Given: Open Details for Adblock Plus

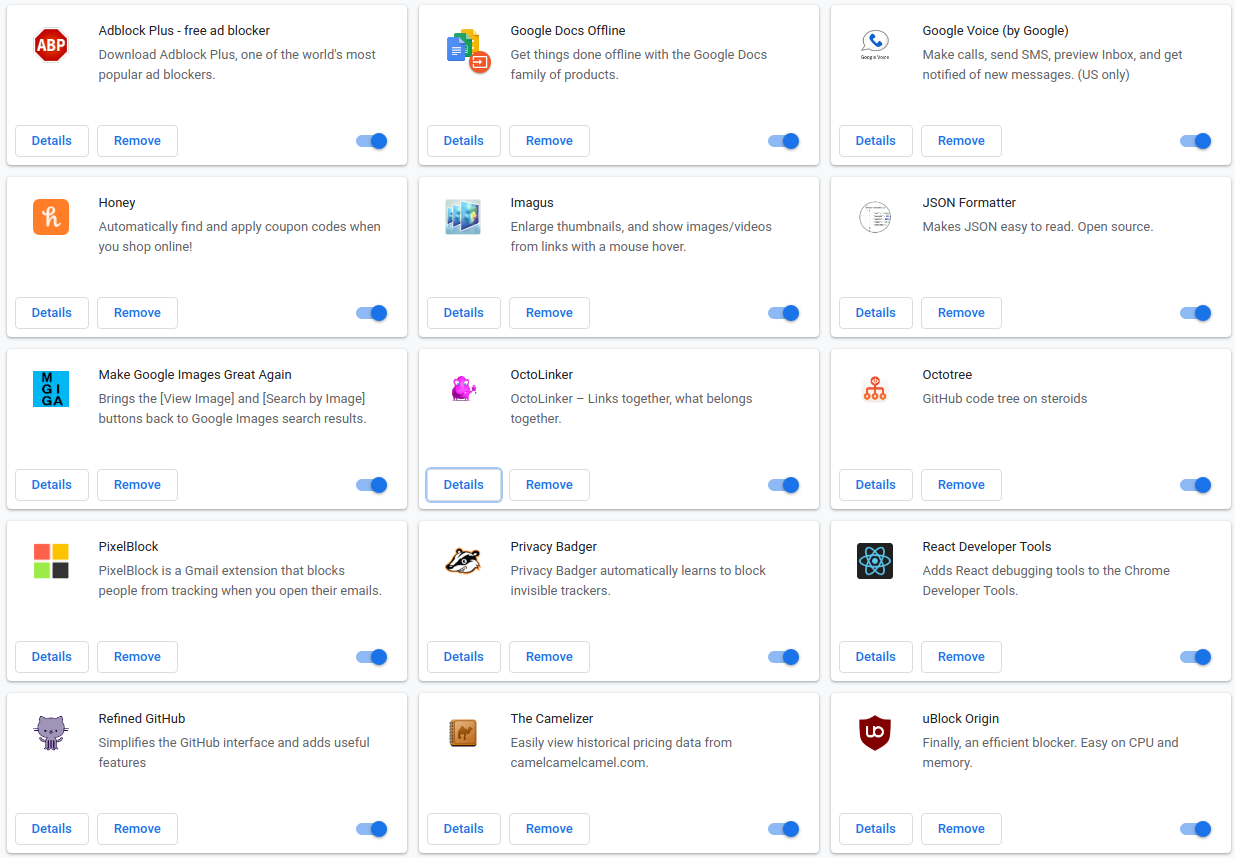Looking at the screenshot, I should pyautogui.click(x=52, y=141).
